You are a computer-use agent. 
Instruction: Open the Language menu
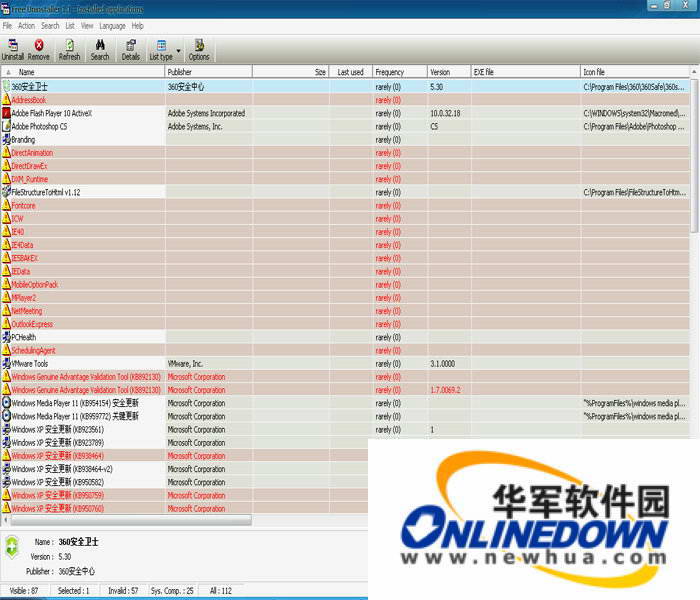pos(112,26)
